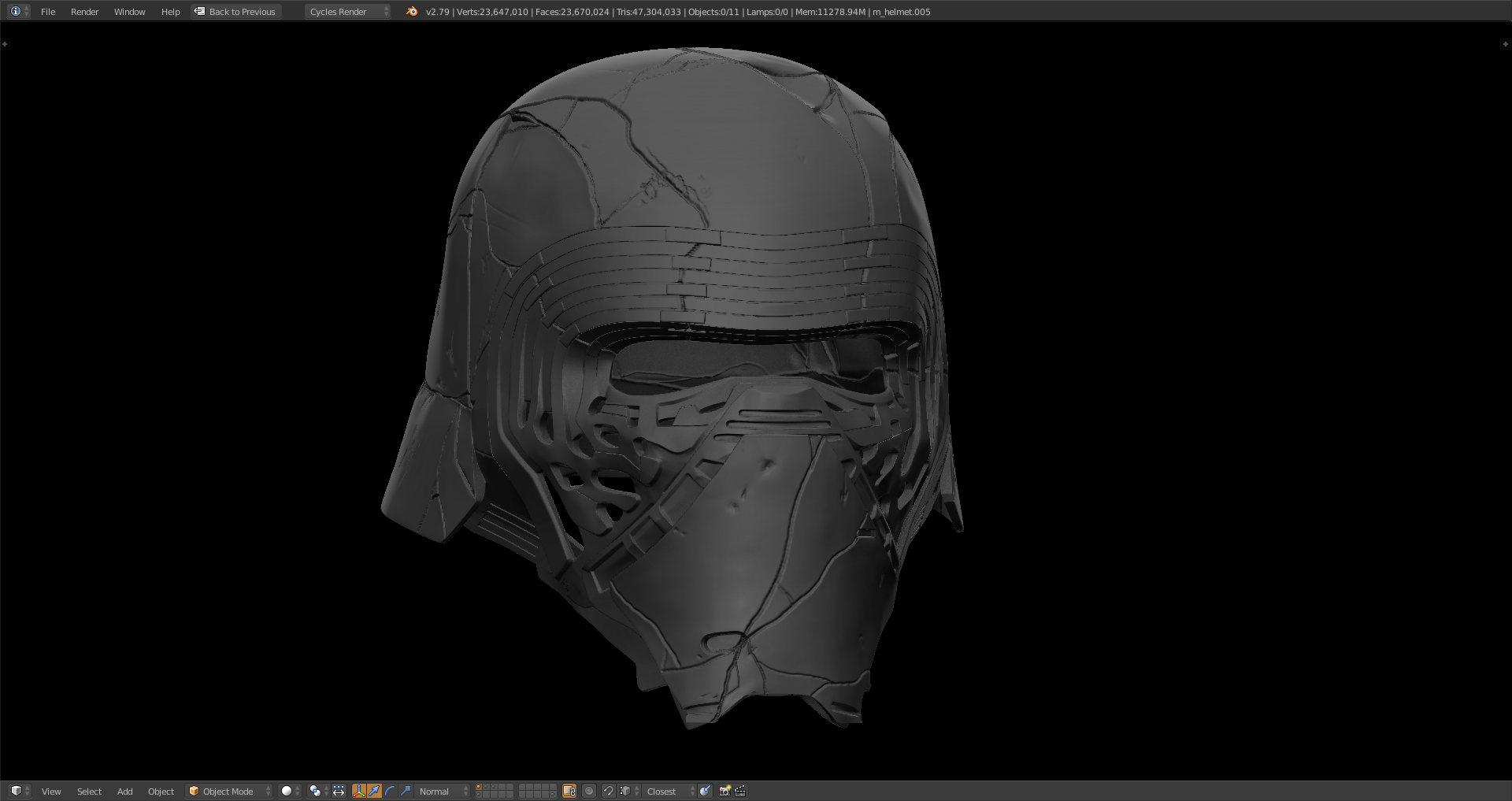Click the Lamps:0/0 statistic
Viewport: 1512px width, 801px height.
767,12
